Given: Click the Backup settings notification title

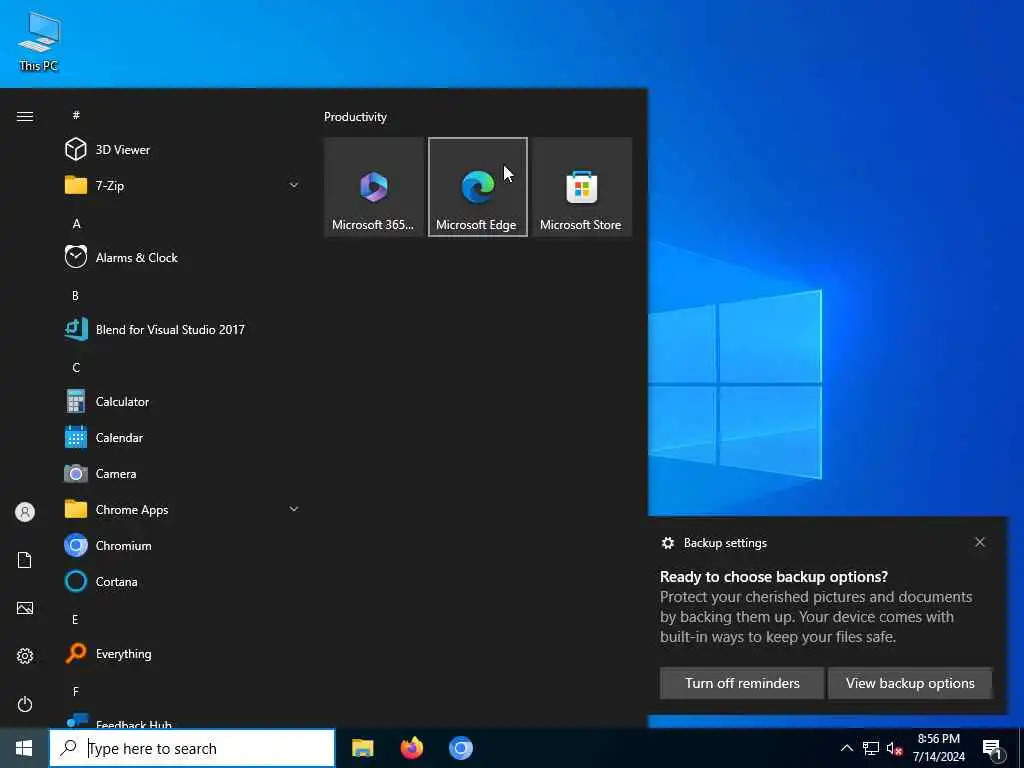Looking at the screenshot, I should pyautogui.click(x=725, y=543).
